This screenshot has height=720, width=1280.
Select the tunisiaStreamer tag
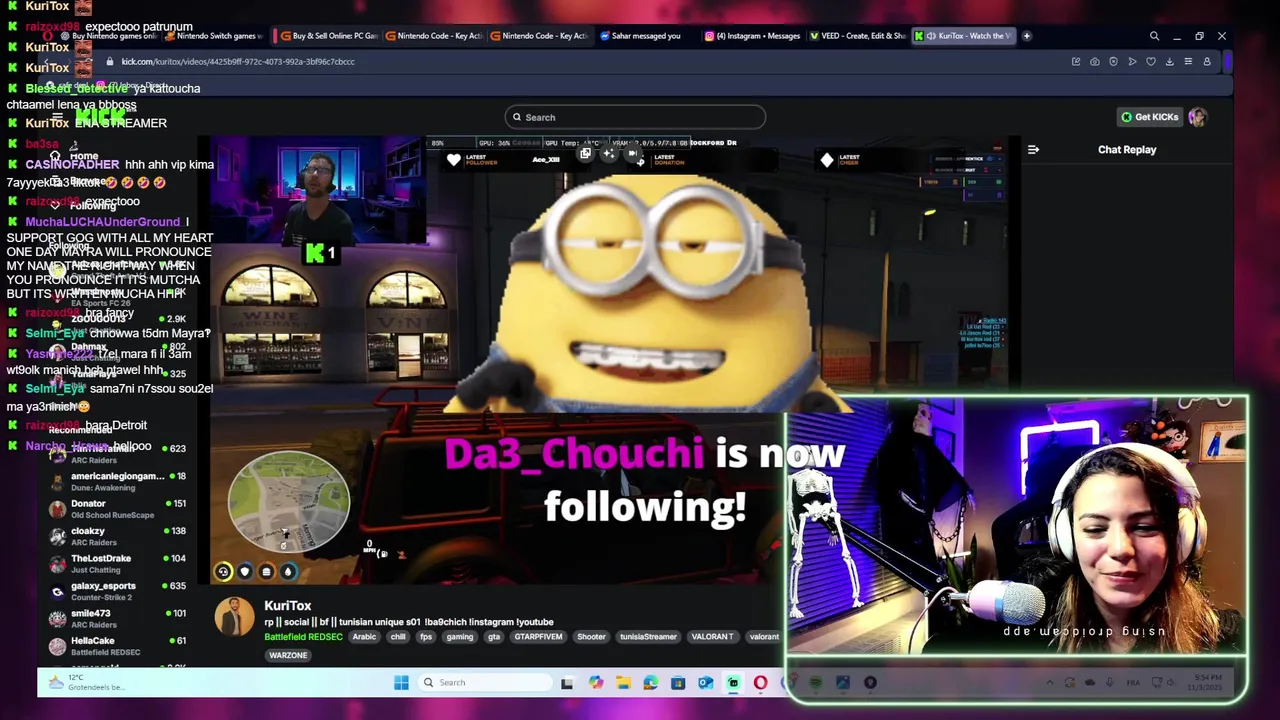[648, 637]
